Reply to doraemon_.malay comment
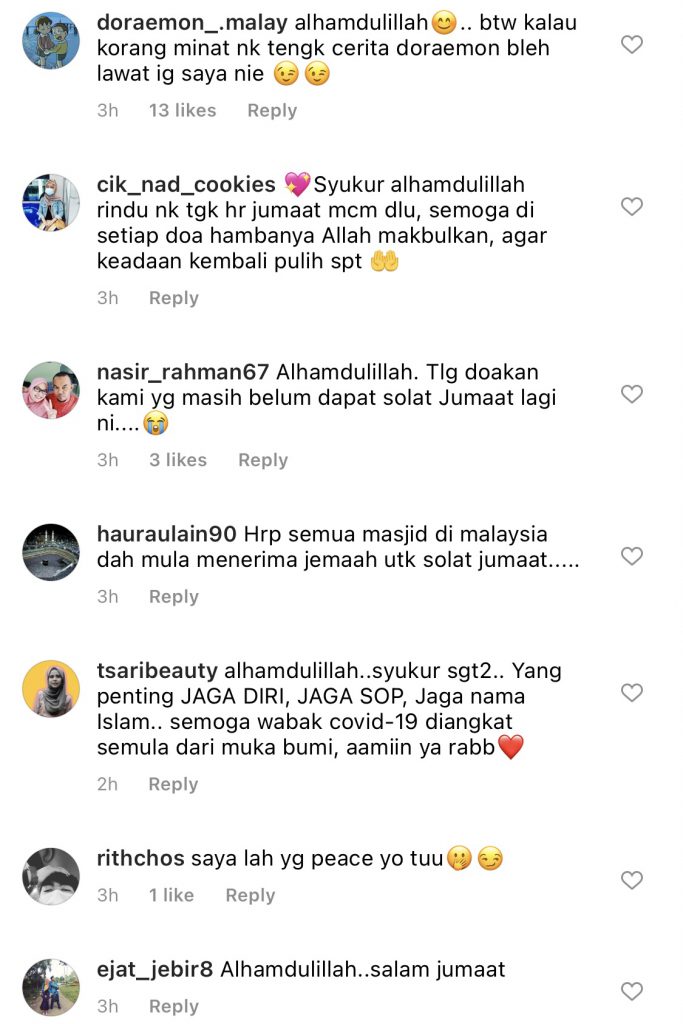The width and height of the screenshot is (683, 1024). 272,110
